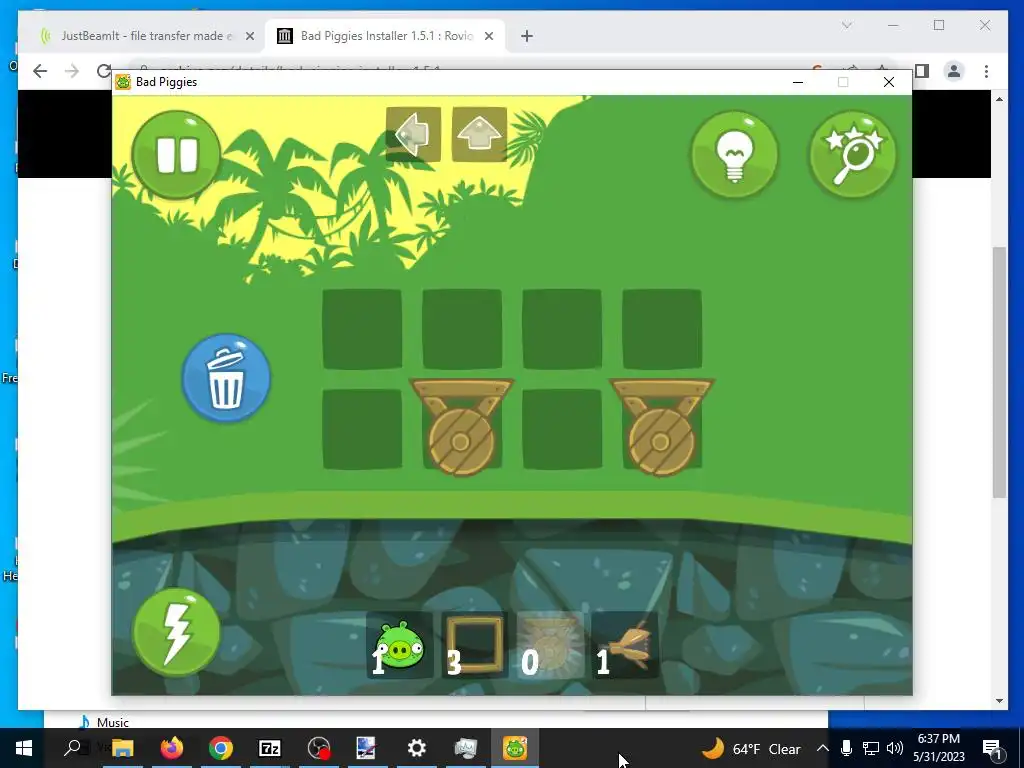Click the microphone tray icon

click(846, 748)
